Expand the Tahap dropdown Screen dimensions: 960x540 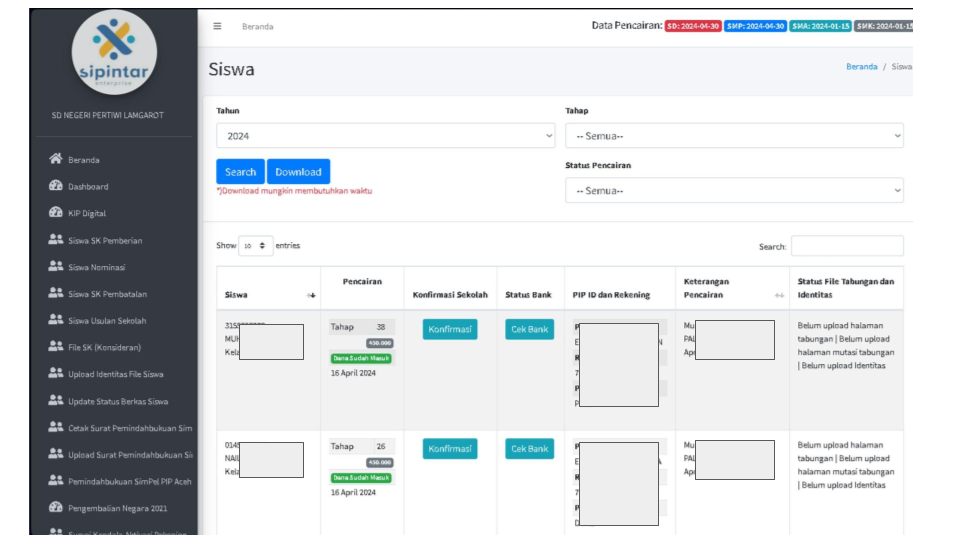(x=734, y=136)
